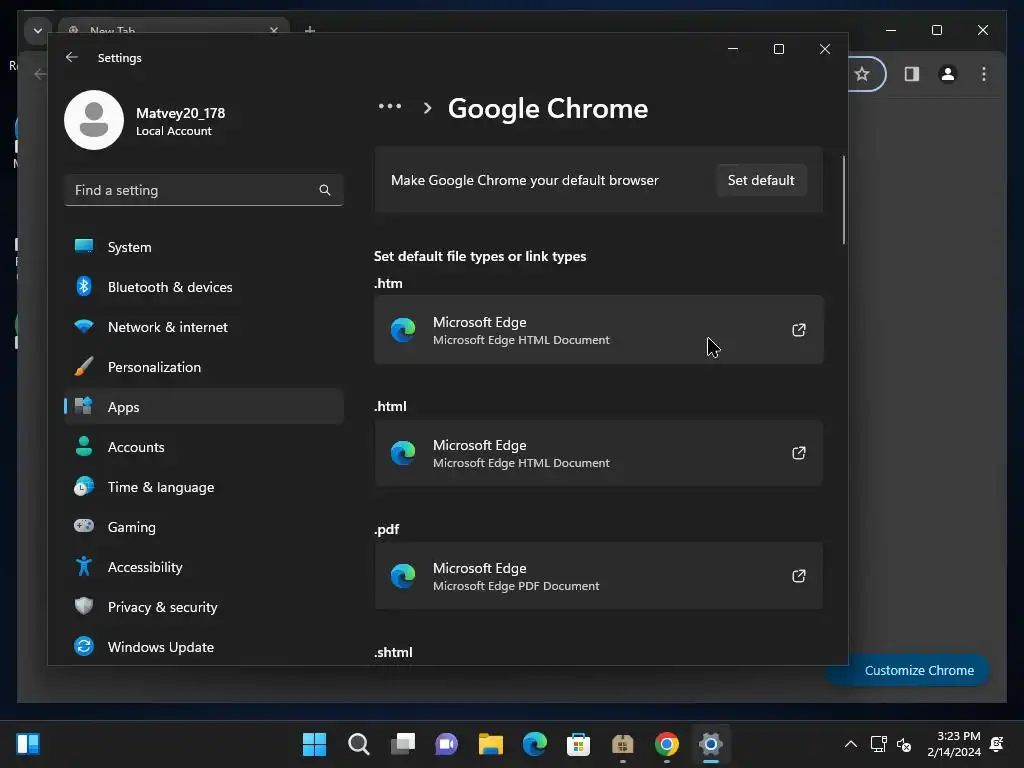Screen dimensions: 1024x768
Task: Open Task View on taskbar
Action: click(x=402, y=744)
